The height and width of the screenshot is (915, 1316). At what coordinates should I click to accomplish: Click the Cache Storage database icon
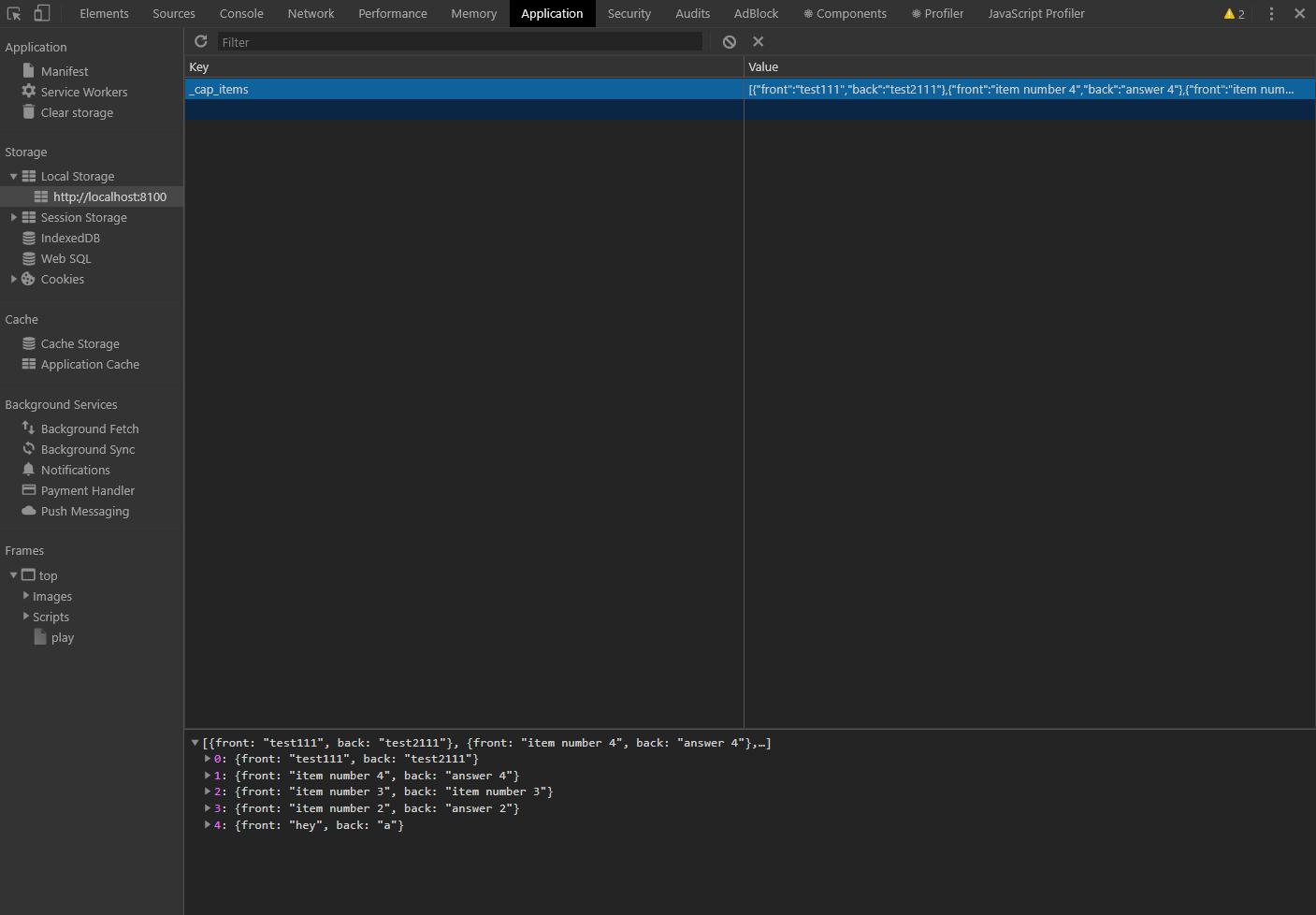tap(29, 343)
